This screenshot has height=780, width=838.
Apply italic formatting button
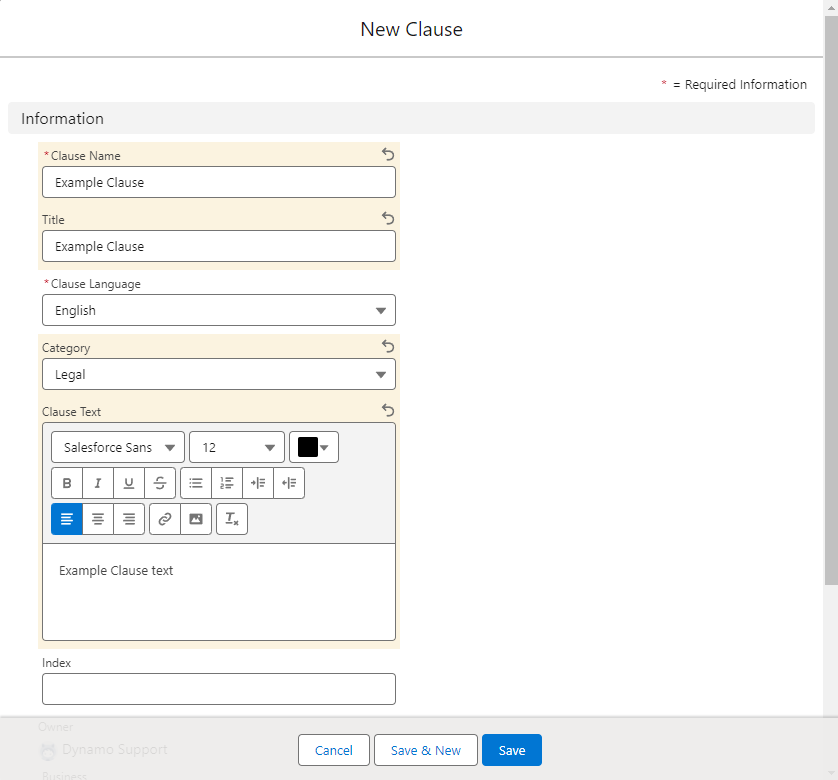98,483
